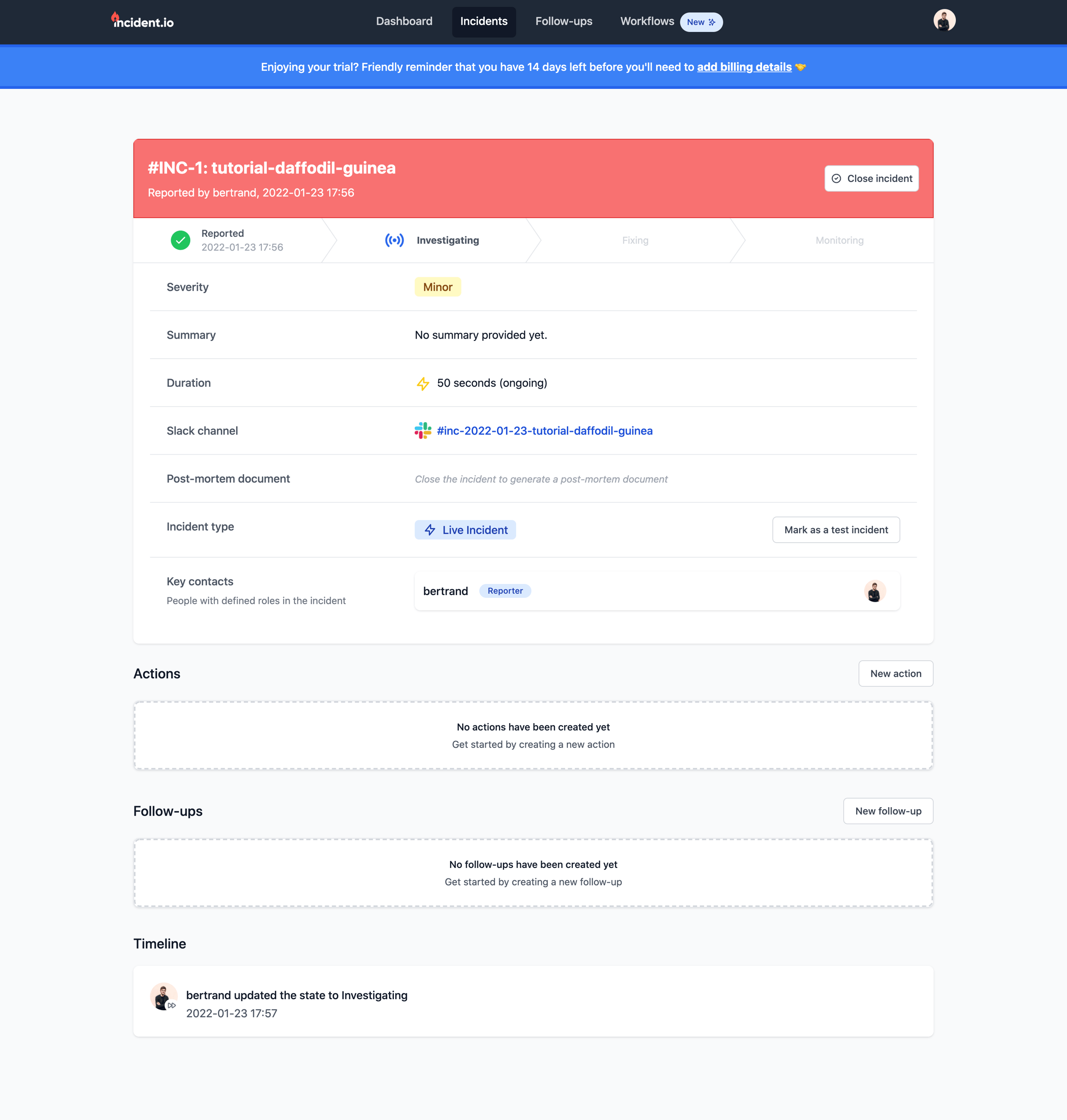The height and width of the screenshot is (1120, 1067).
Task: Open the #inc-2022-01-23-tutorial-daffodil-guinea Slack channel link
Action: click(544, 431)
